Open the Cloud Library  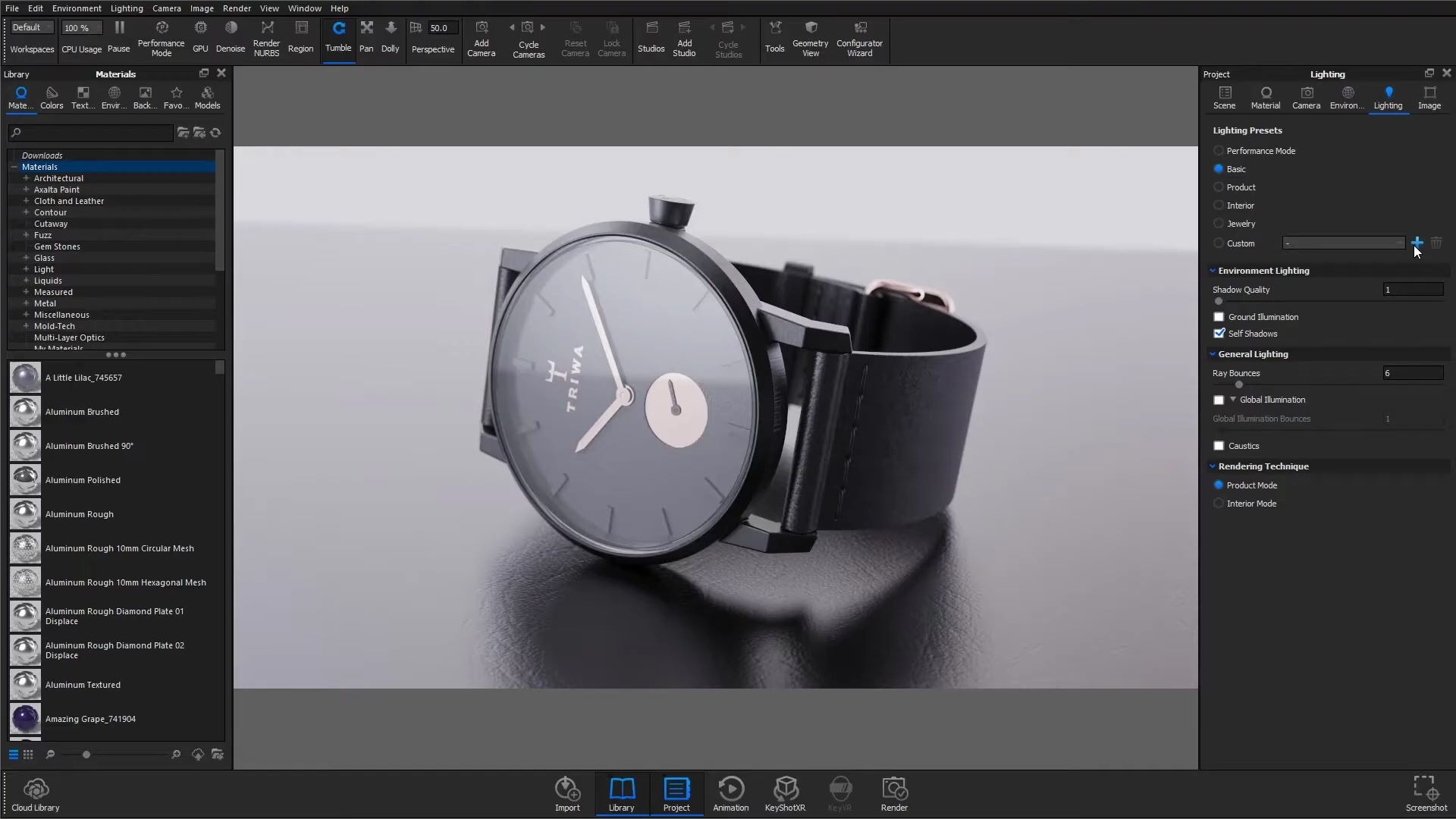pos(35,792)
